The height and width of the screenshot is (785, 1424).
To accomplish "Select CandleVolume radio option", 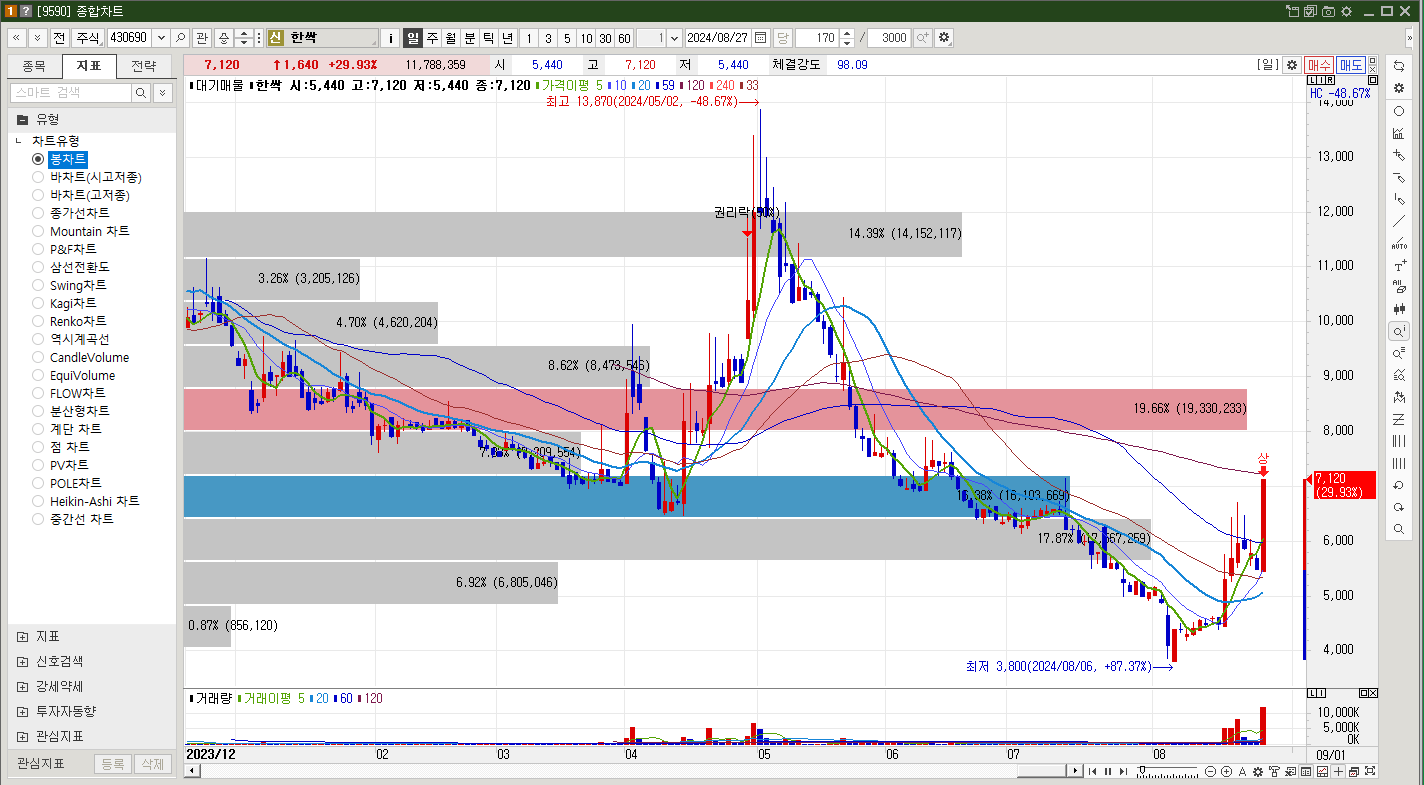I will (38, 357).
